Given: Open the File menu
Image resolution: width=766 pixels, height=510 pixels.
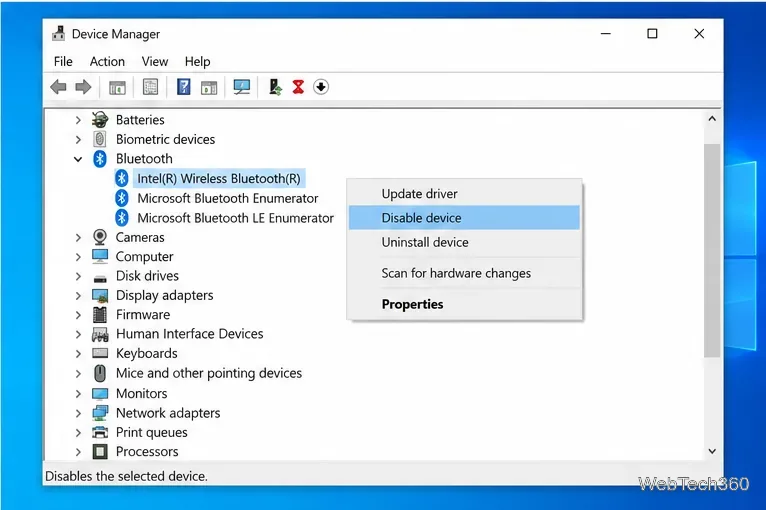Looking at the screenshot, I should click(63, 62).
